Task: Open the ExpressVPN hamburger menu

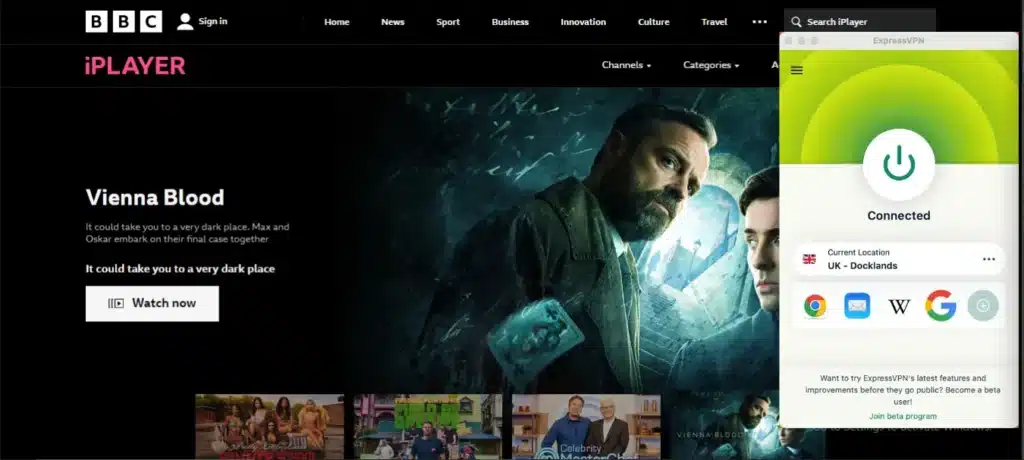Action: [x=797, y=70]
